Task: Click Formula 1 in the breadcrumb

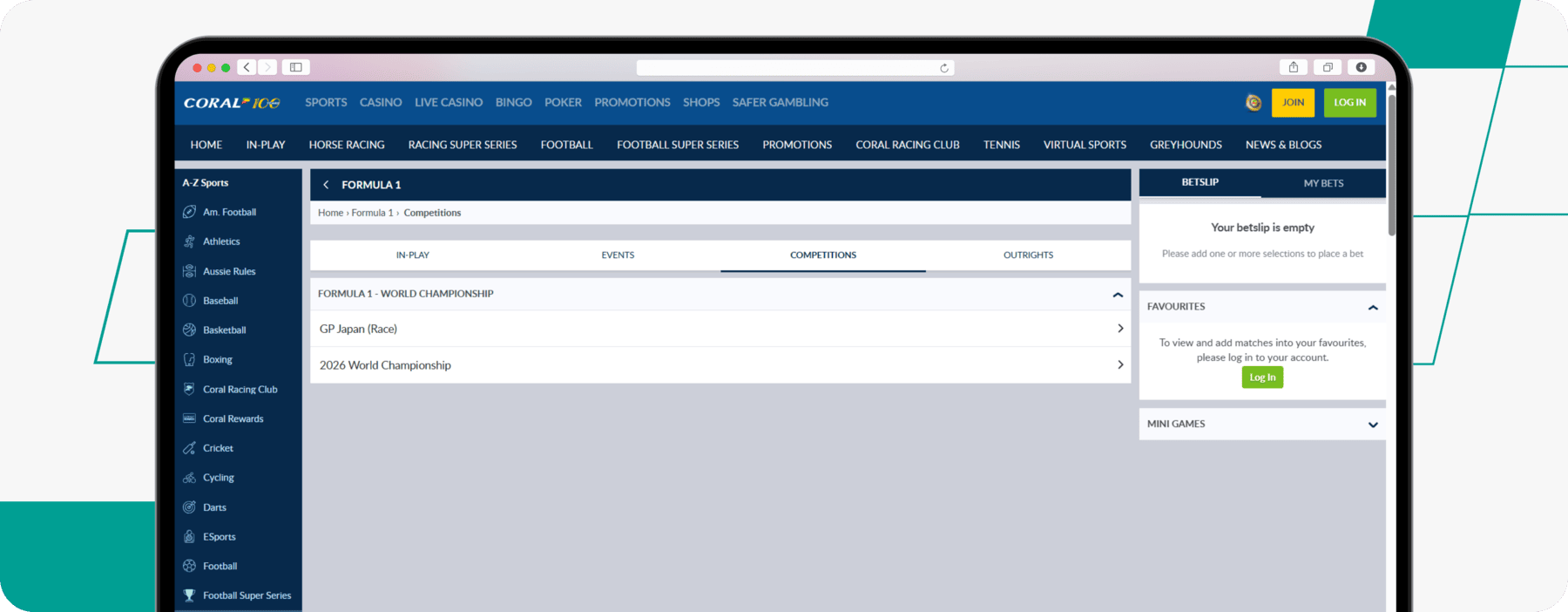Action: coord(372,213)
